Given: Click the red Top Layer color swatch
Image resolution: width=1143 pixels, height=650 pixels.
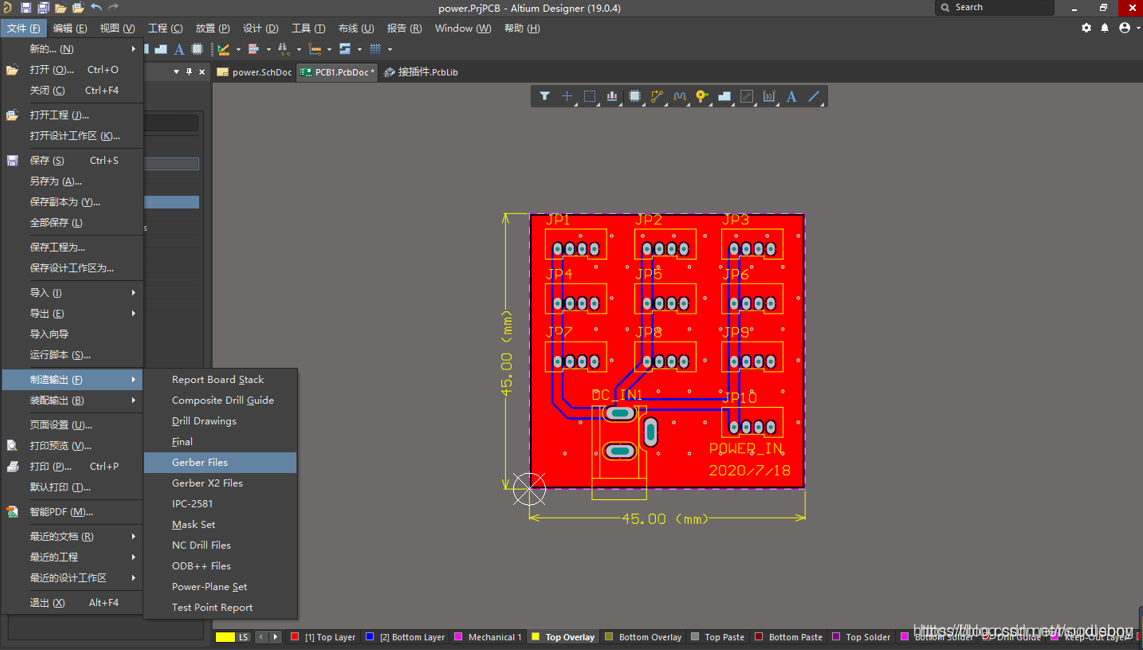Looking at the screenshot, I should (294, 636).
